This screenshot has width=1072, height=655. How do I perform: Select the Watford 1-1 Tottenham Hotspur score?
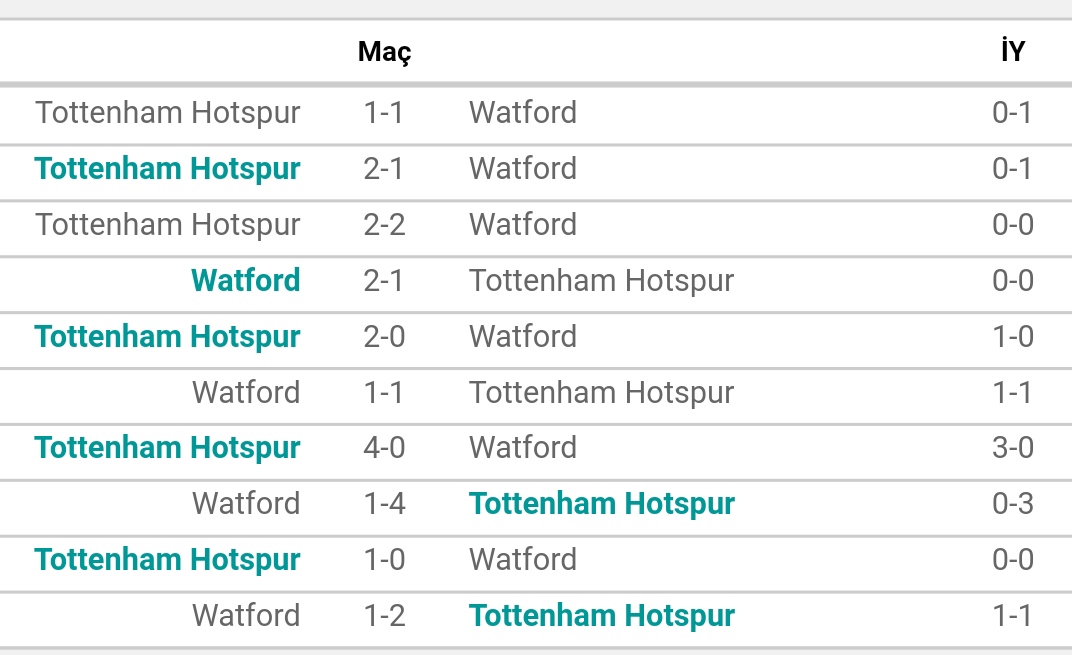pyautogui.click(x=384, y=393)
